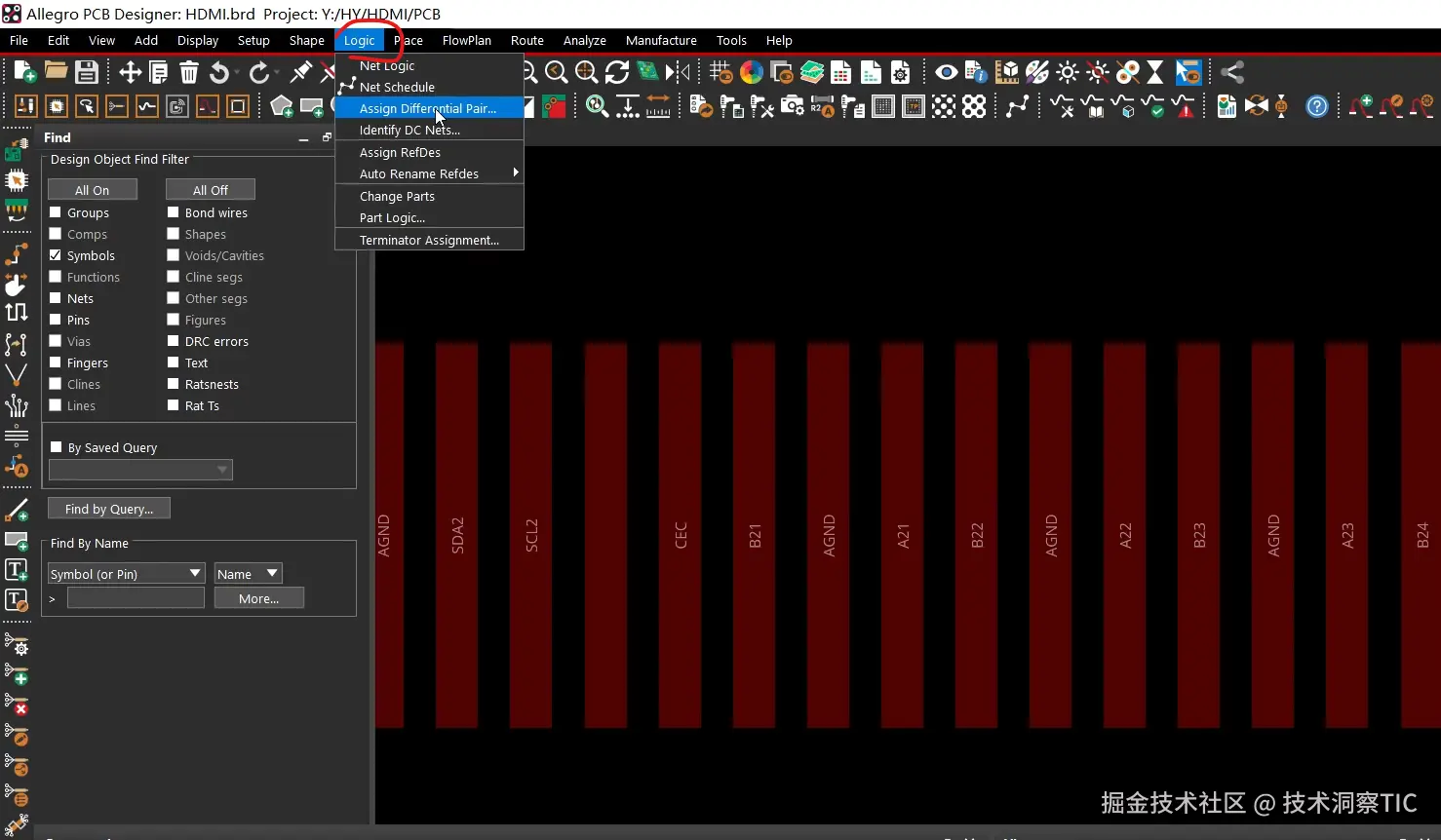Image resolution: width=1441 pixels, height=840 pixels.
Task: Enable the Nets checkbox
Action: pyautogui.click(x=56, y=298)
